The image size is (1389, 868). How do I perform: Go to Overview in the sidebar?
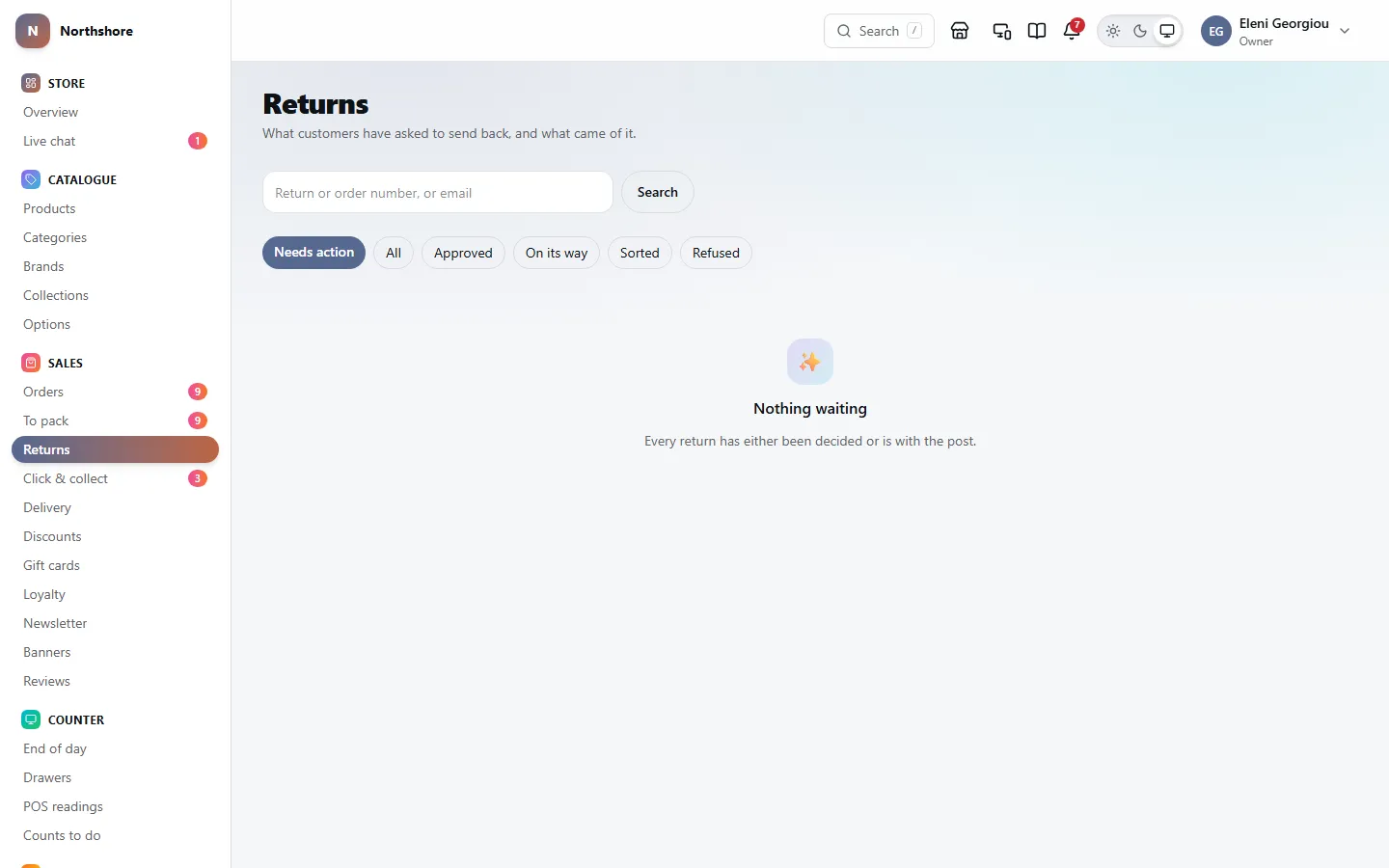tap(115, 112)
